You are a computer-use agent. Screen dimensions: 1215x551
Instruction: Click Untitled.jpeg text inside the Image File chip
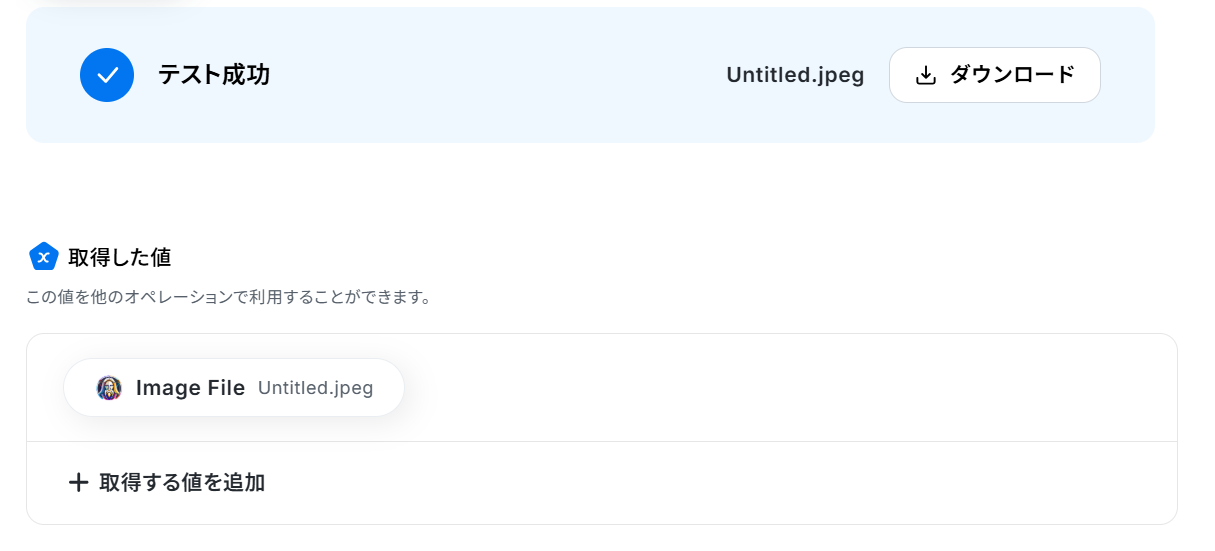(315, 388)
